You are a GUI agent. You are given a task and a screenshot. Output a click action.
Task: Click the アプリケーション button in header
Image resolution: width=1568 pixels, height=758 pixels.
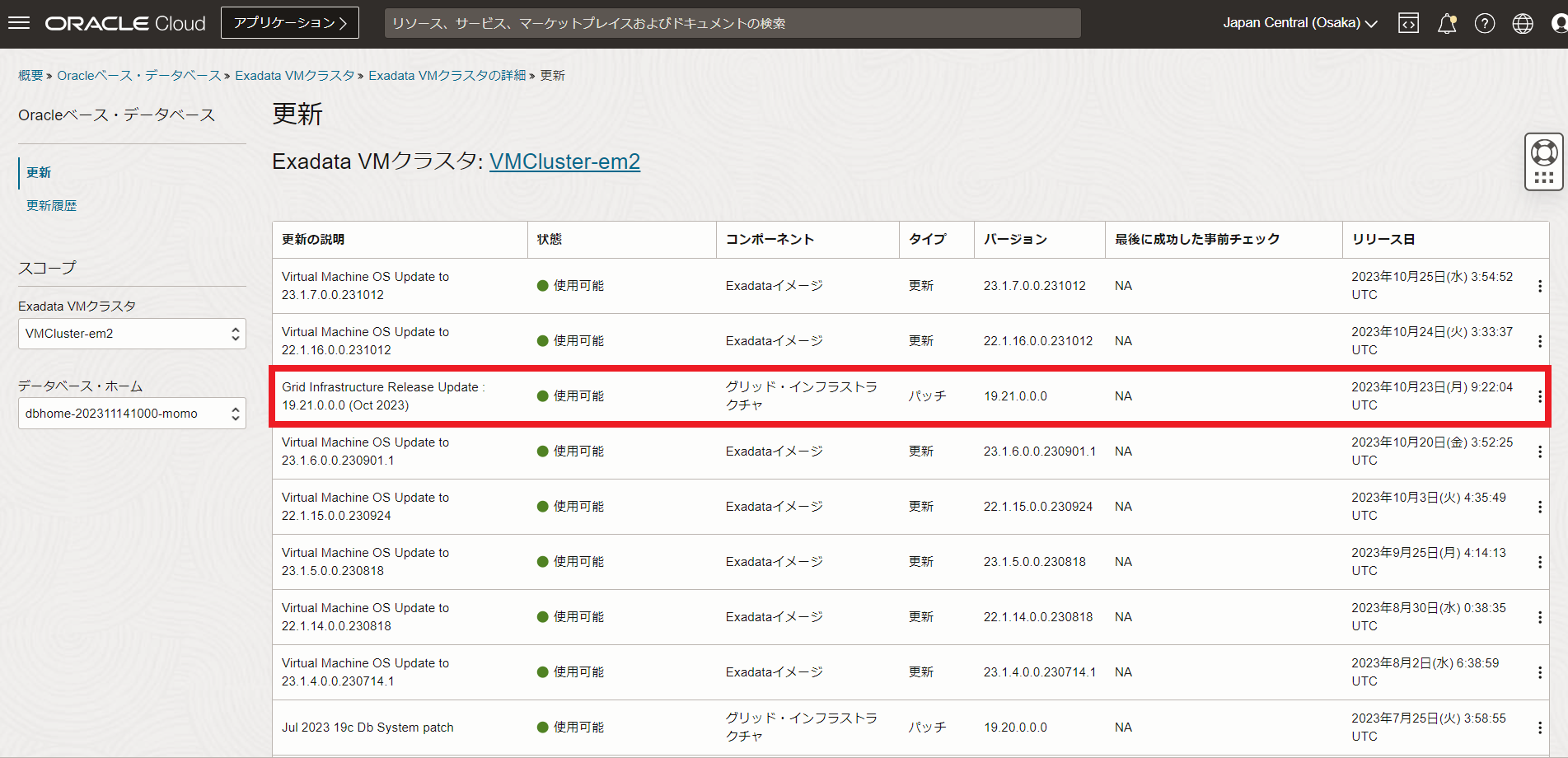tap(290, 23)
